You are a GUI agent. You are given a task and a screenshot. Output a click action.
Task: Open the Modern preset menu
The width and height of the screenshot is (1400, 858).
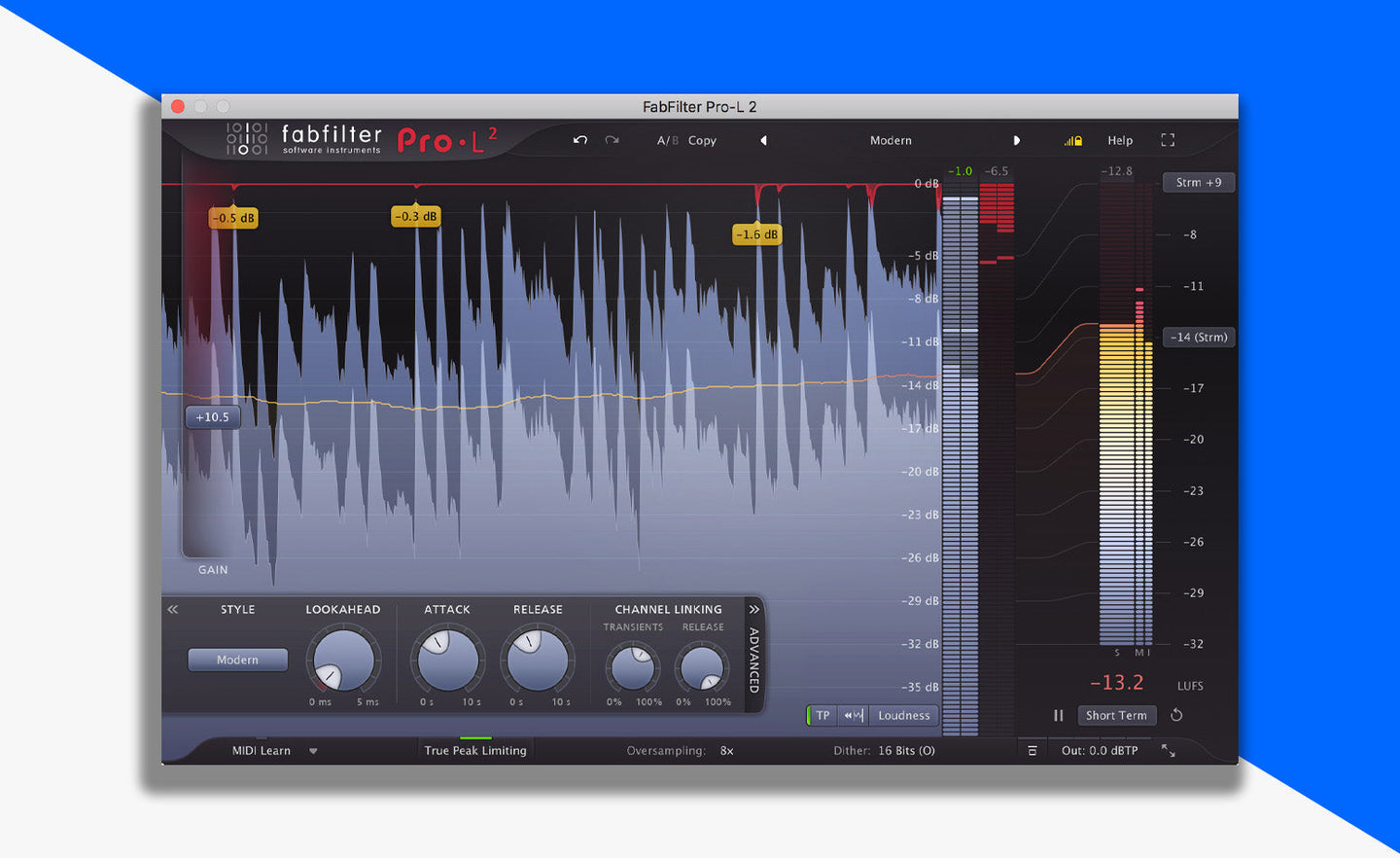(891, 140)
